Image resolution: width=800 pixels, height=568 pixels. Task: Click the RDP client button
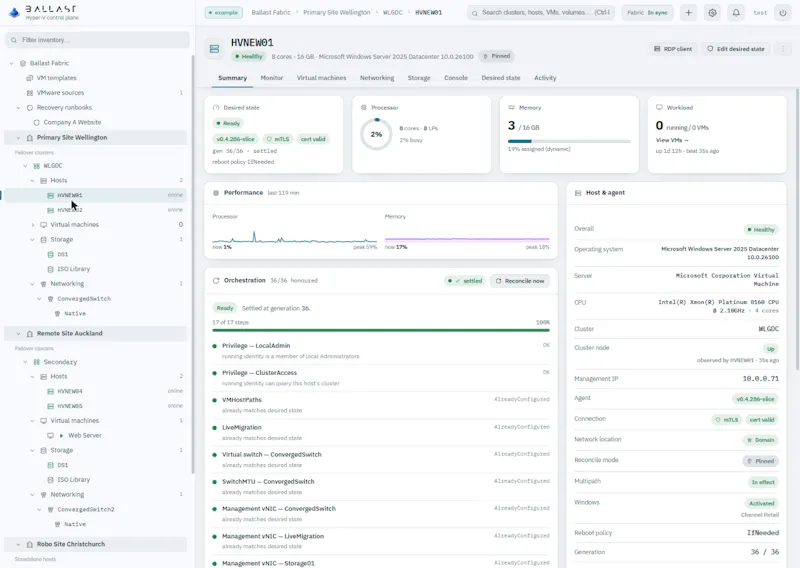click(x=672, y=49)
